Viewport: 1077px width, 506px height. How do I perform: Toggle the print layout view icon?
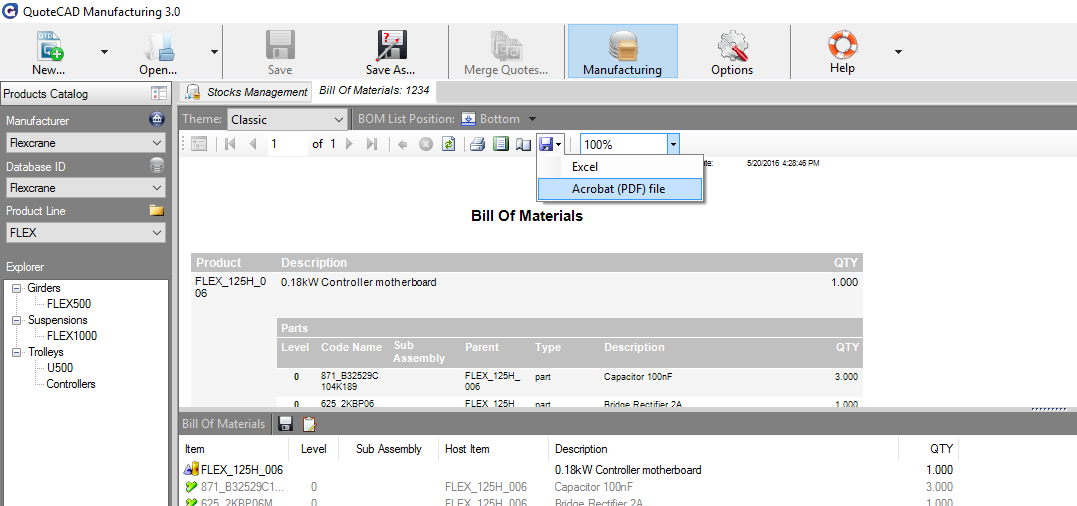coord(501,144)
